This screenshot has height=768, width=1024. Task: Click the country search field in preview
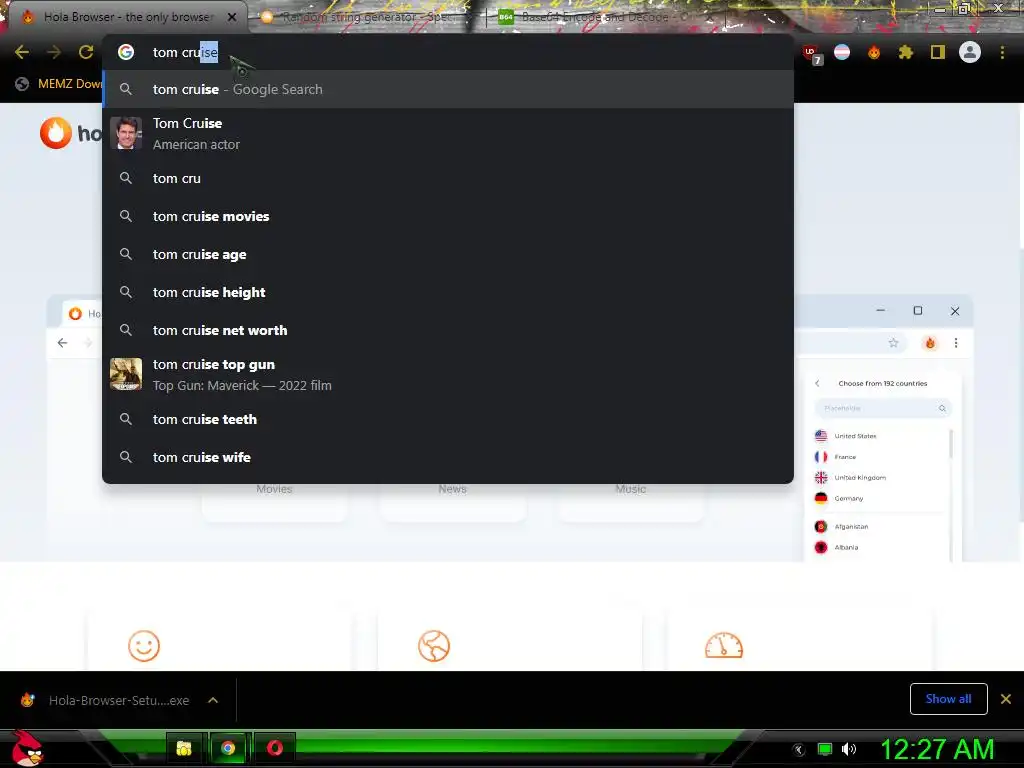(882, 408)
